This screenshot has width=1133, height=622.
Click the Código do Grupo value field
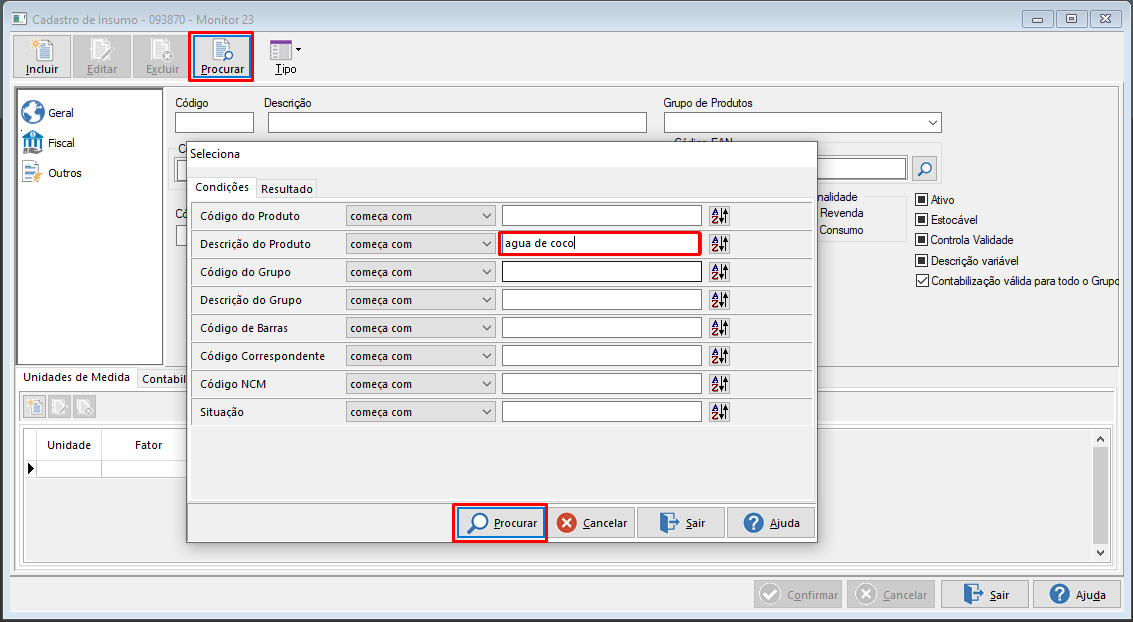pyautogui.click(x=602, y=272)
